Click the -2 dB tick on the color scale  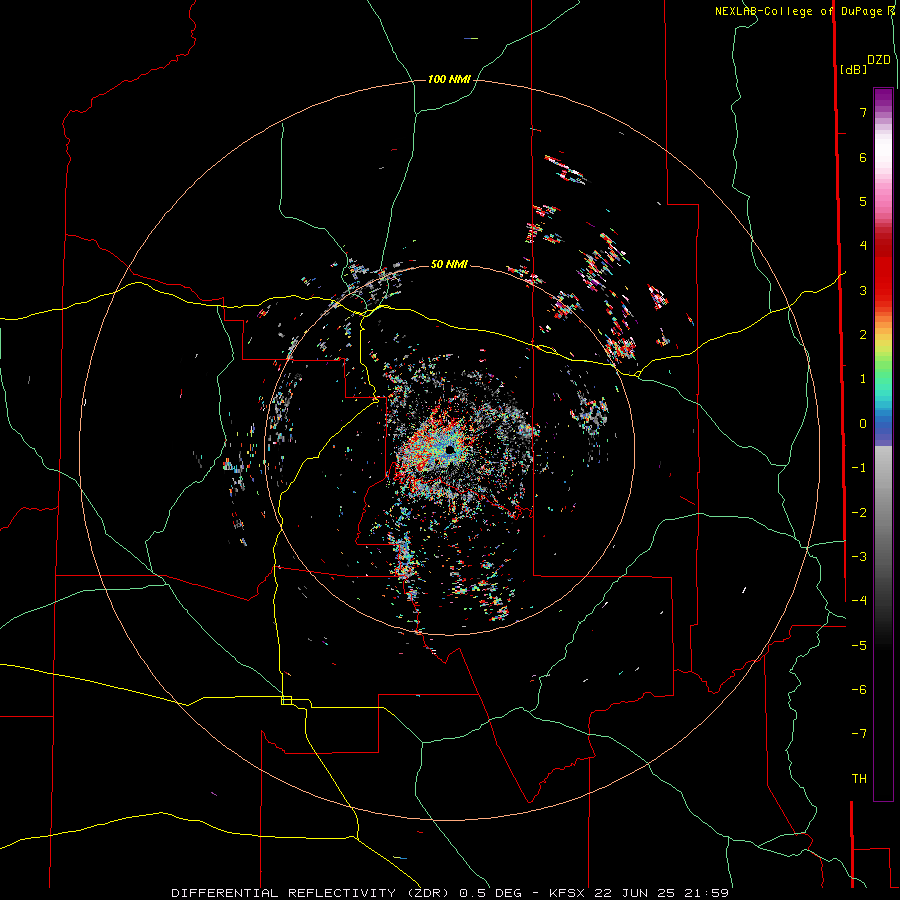[859, 513]
